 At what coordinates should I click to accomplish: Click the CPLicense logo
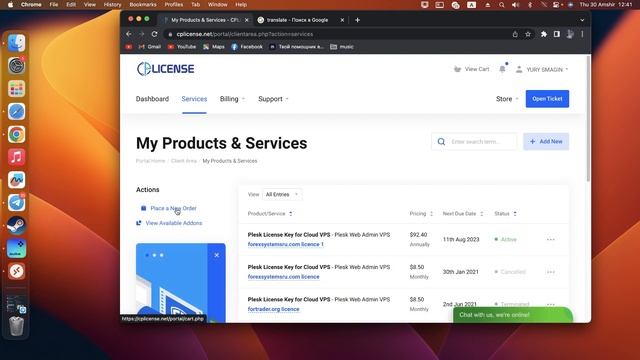165,69
